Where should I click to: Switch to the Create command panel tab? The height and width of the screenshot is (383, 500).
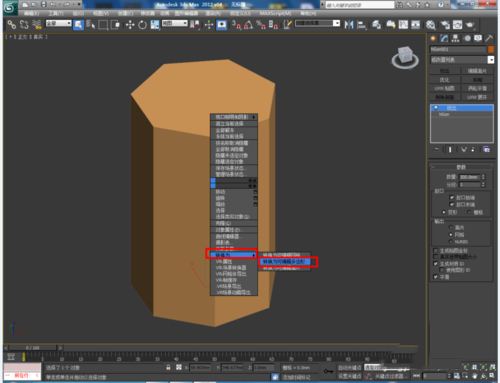(433, 38)
